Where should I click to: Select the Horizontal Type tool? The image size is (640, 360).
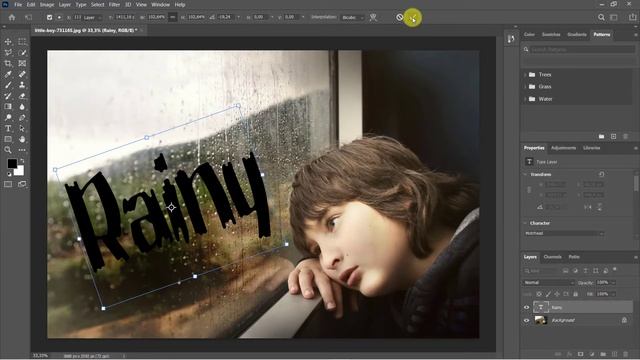pyautogui.click(x=8, y=129)
